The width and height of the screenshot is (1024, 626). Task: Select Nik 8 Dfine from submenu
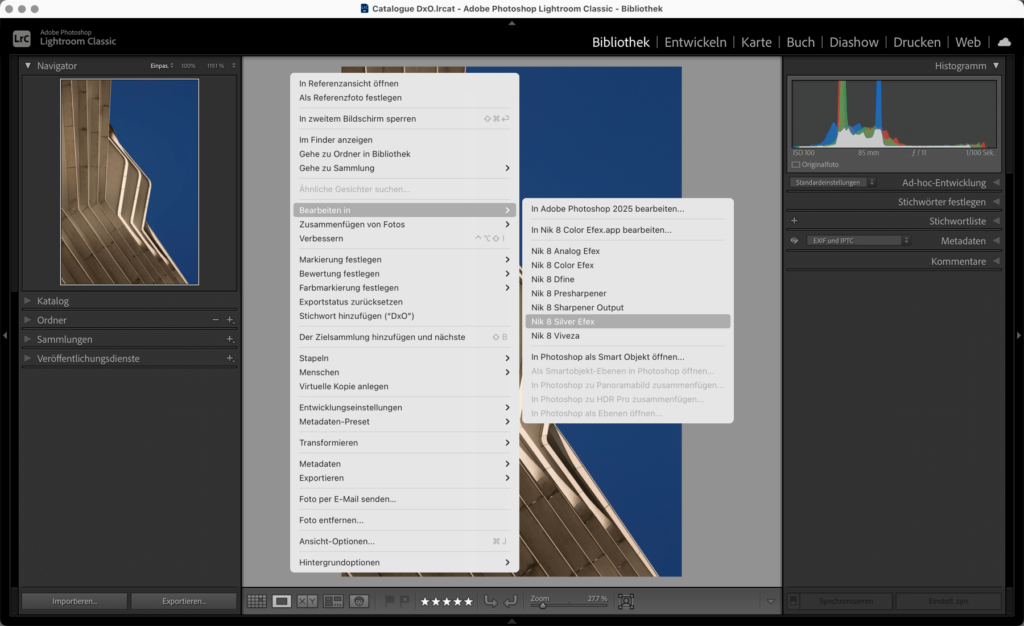click(x=628, y=279)
